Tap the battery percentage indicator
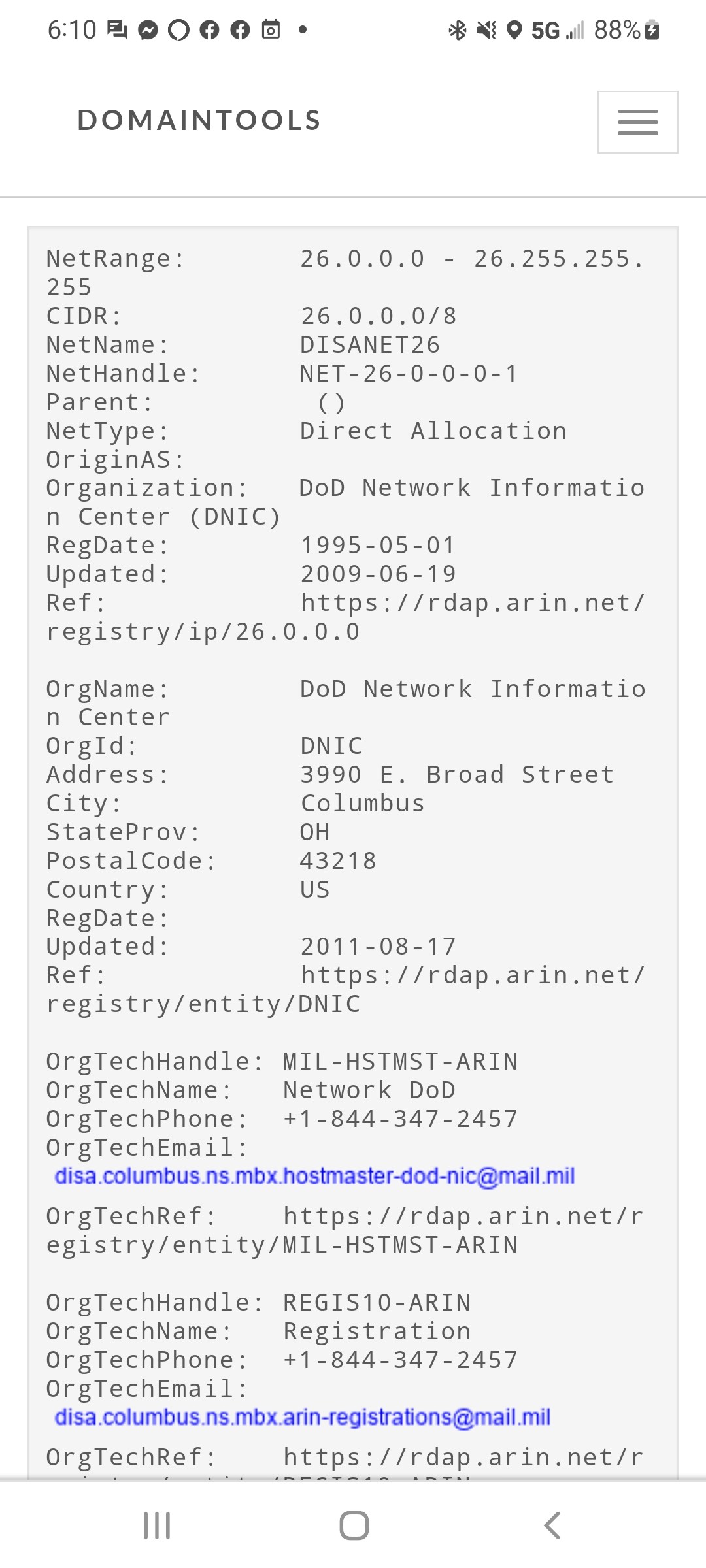This screenshot has width=706, height=1568. [617, 30]
